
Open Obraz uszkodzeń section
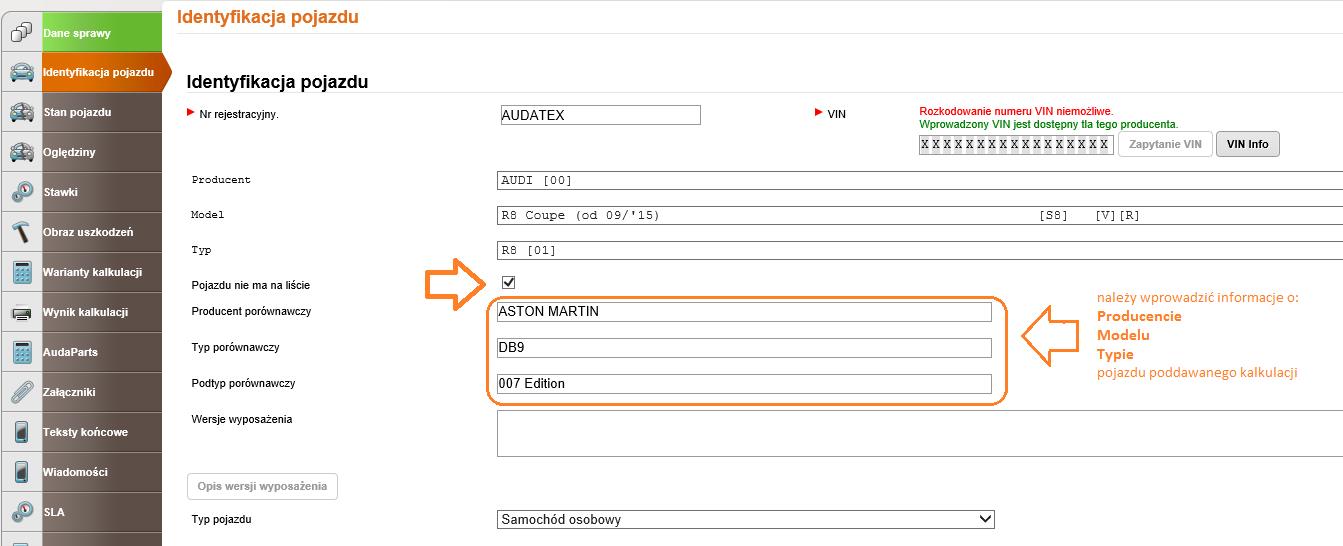[101, 232]
